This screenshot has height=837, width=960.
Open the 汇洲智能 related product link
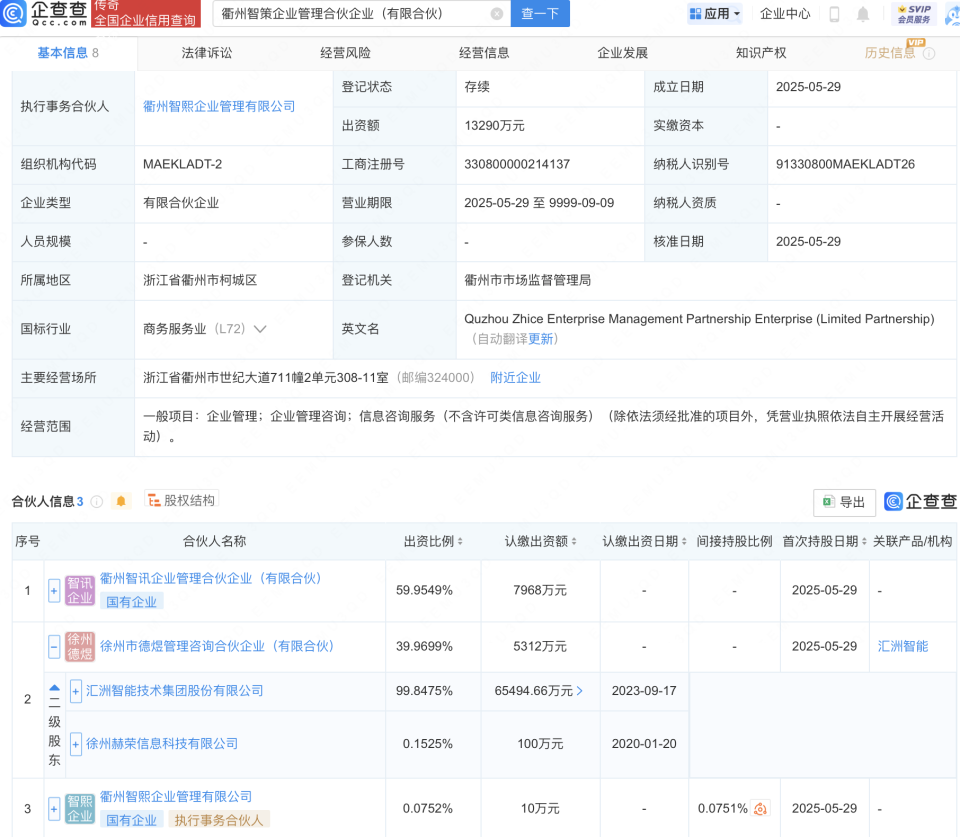[x=903, y=647]
